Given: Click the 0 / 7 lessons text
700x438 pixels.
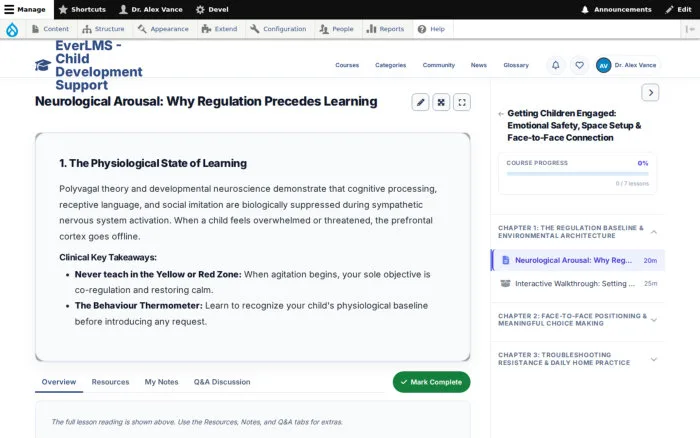Looking at the screenshot, I should [x=632, y=184].
